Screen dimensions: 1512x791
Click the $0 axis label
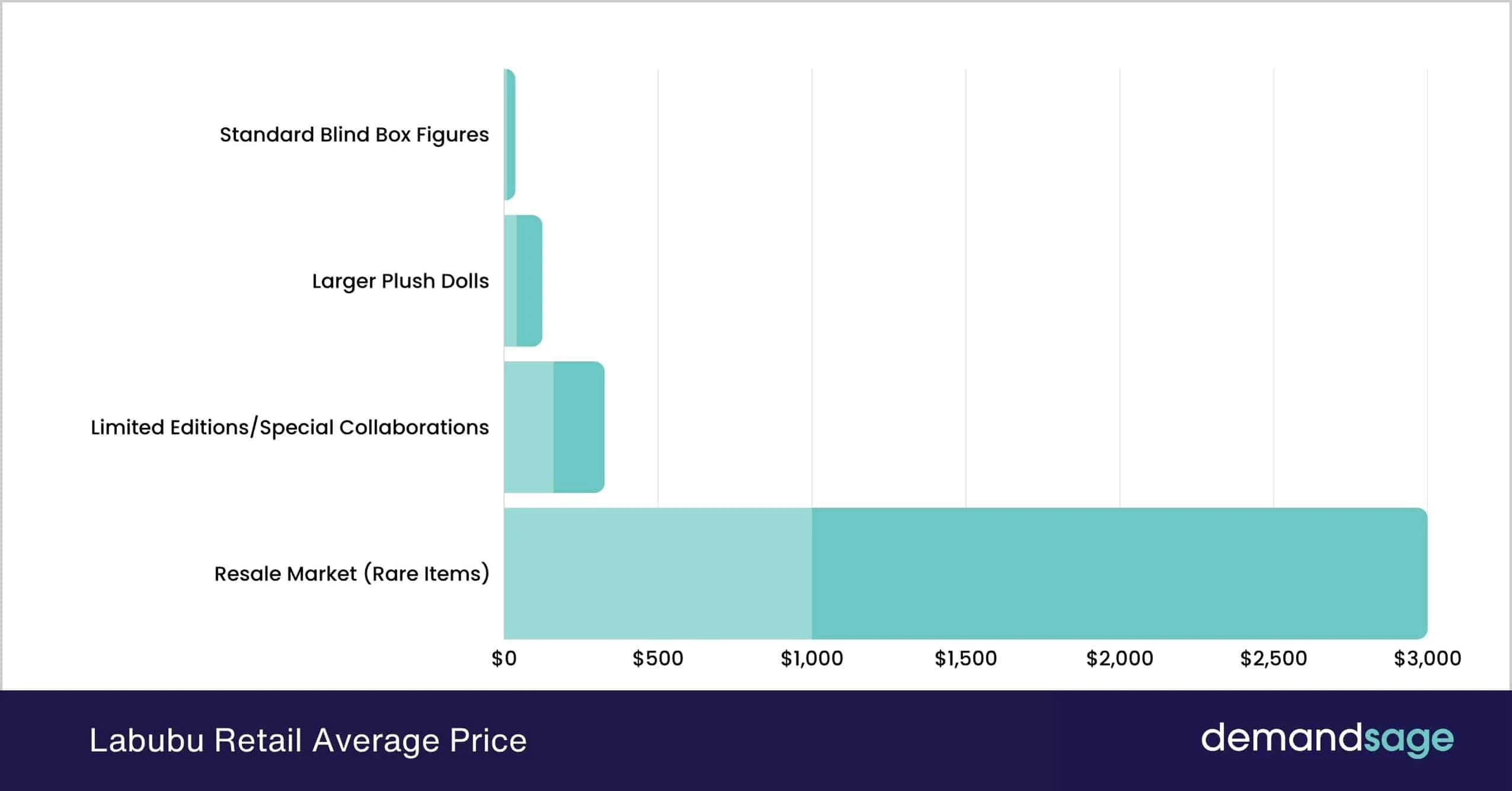click(x=504, y=658)
